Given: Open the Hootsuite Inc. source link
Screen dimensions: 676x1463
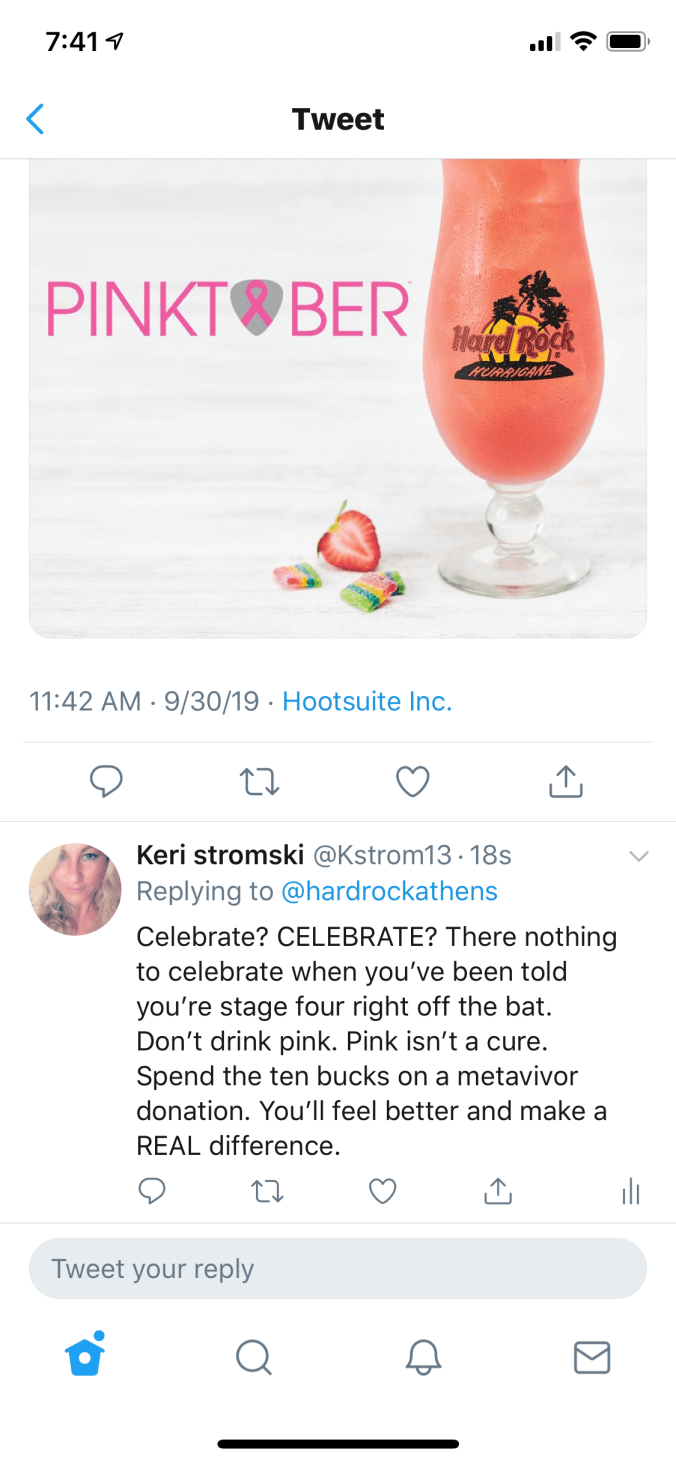Looking at the screenshot, I should point(367,701).
